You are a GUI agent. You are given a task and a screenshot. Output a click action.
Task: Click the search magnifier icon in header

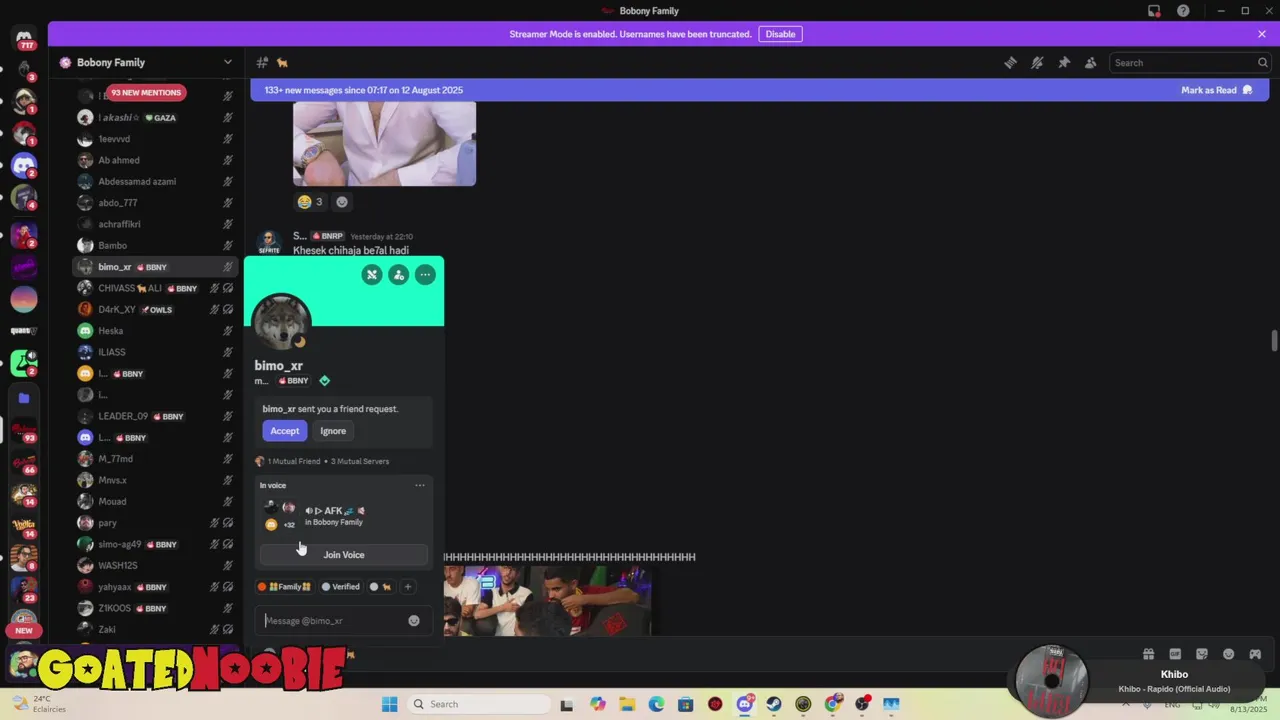[x=1263, y=62]
